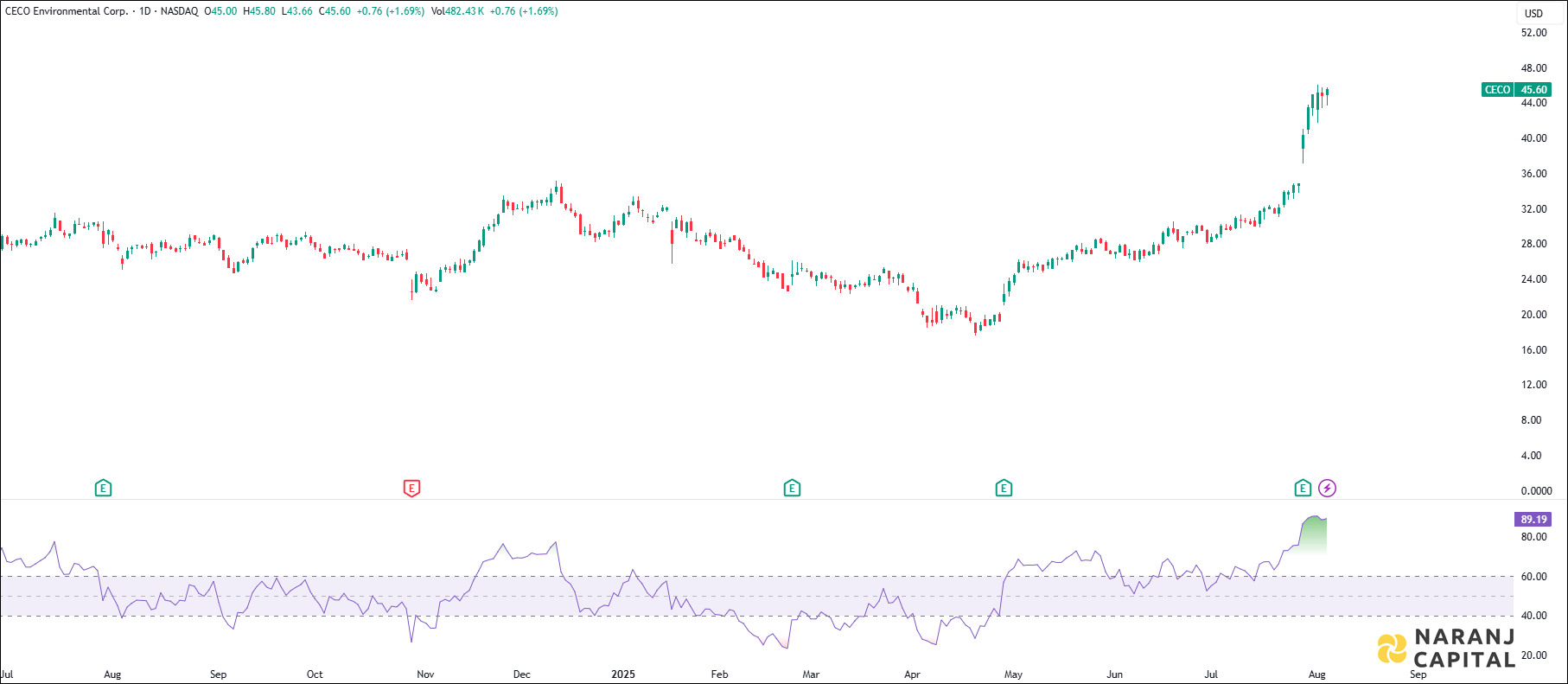This screenshot has height=684, width=1568.
Task: Click the 32.00 price axis label
Action: [x=1534, y=209]
